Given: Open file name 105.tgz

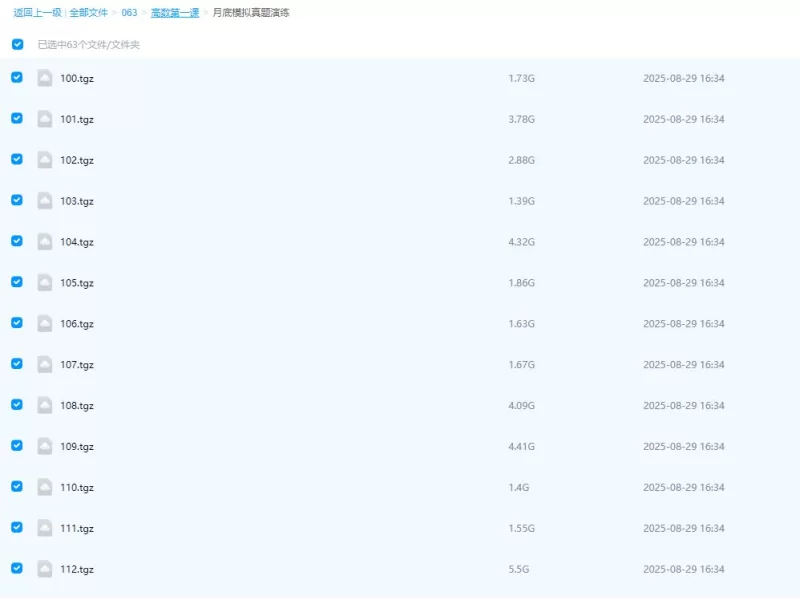Looking at the screenshot, I should 77,283.
